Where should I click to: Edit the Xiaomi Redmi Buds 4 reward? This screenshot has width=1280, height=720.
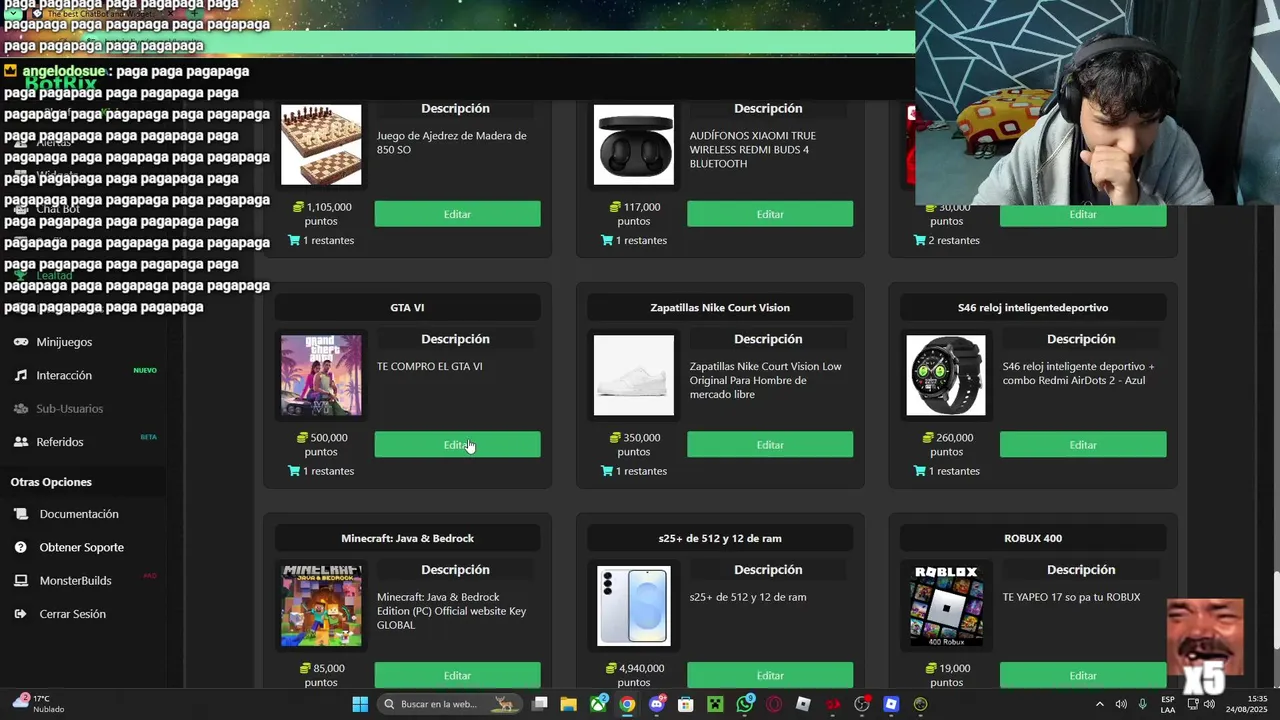coord(770,214)
